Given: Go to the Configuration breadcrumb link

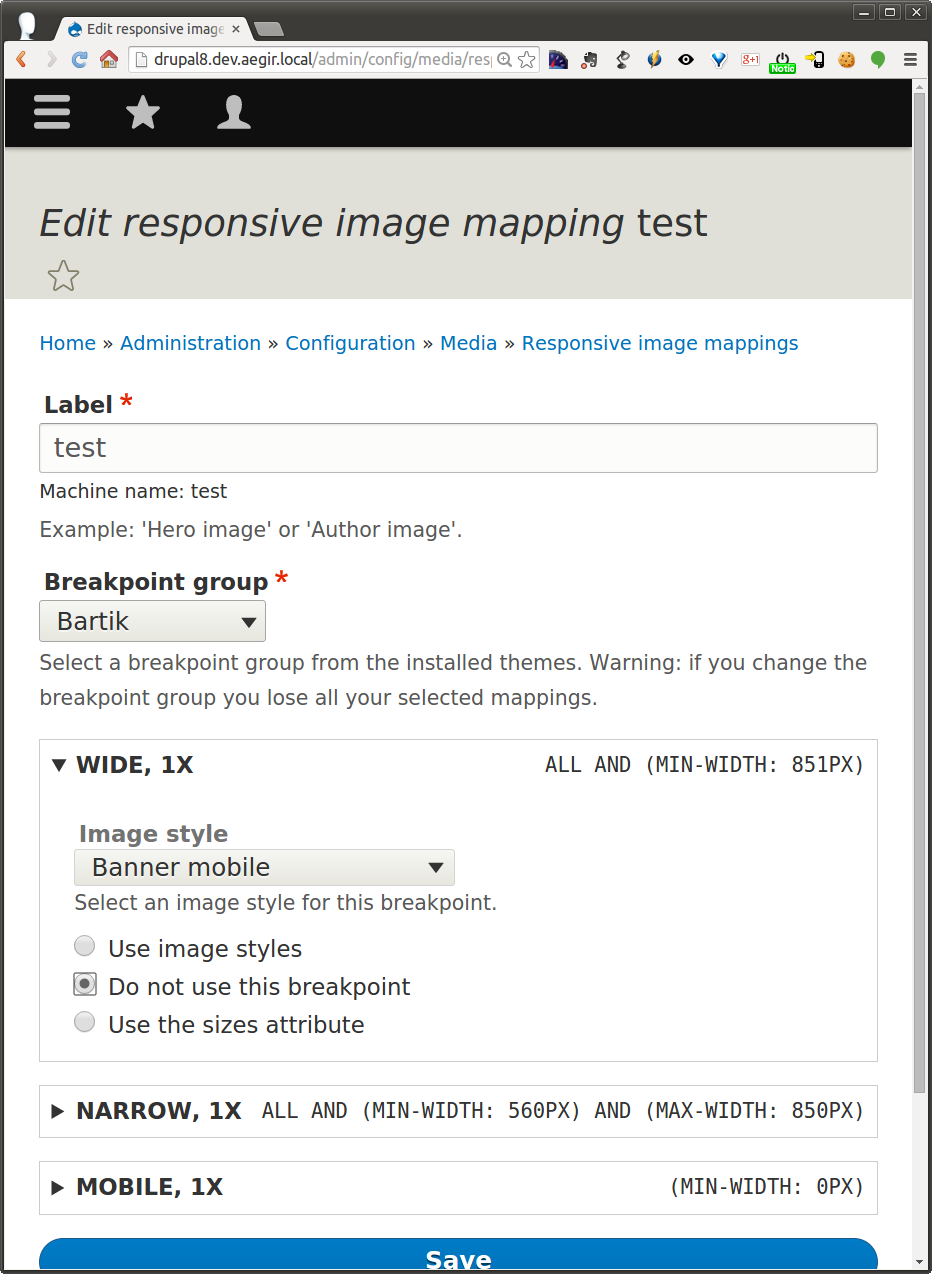Looking at the screenshot, I should pos(350,343).
